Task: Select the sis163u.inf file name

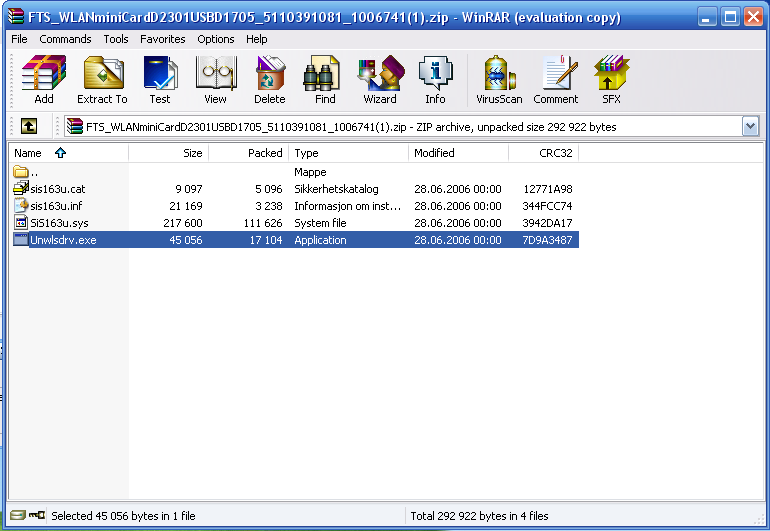Action: pos(56,206)
